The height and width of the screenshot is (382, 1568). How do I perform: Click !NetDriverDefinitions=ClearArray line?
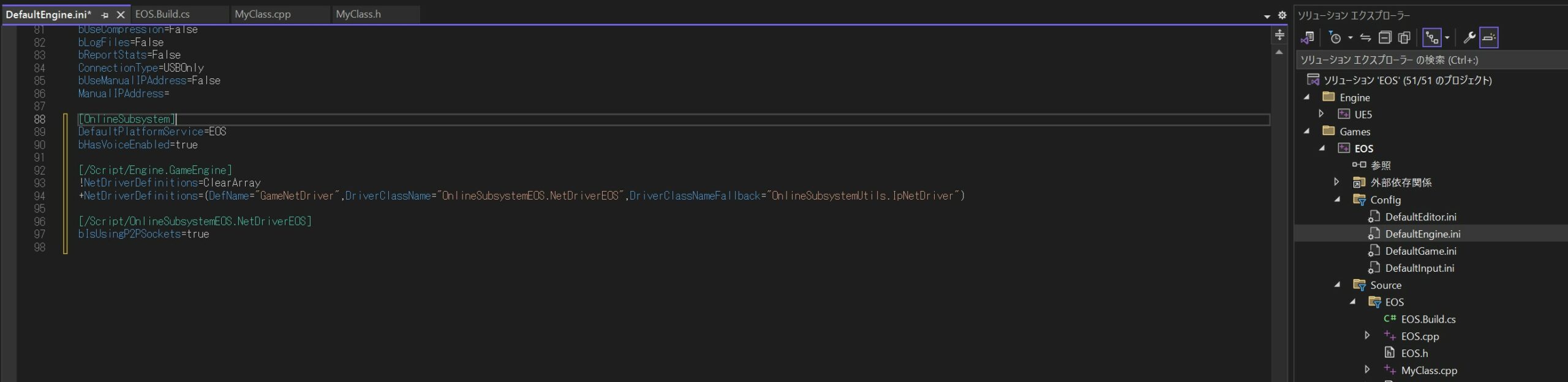169,183
